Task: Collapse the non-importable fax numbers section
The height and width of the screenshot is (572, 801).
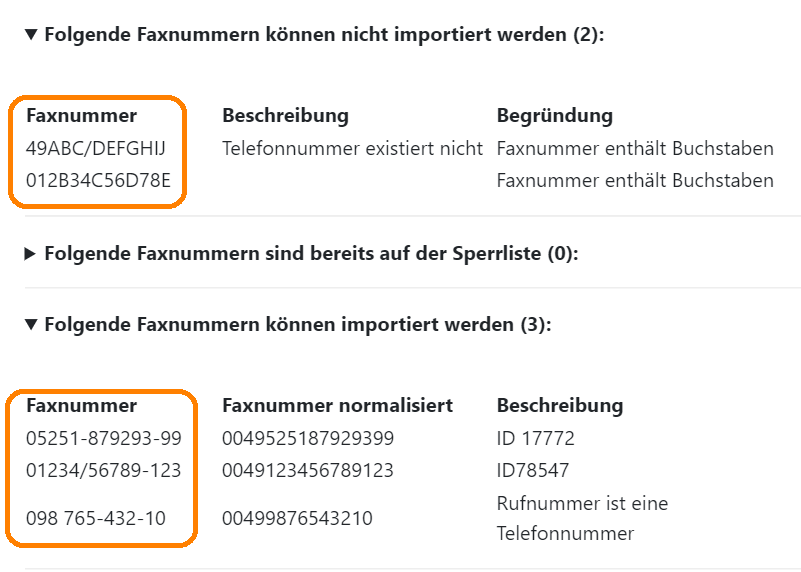Action: pyautogui.click(x=31, y=35)
